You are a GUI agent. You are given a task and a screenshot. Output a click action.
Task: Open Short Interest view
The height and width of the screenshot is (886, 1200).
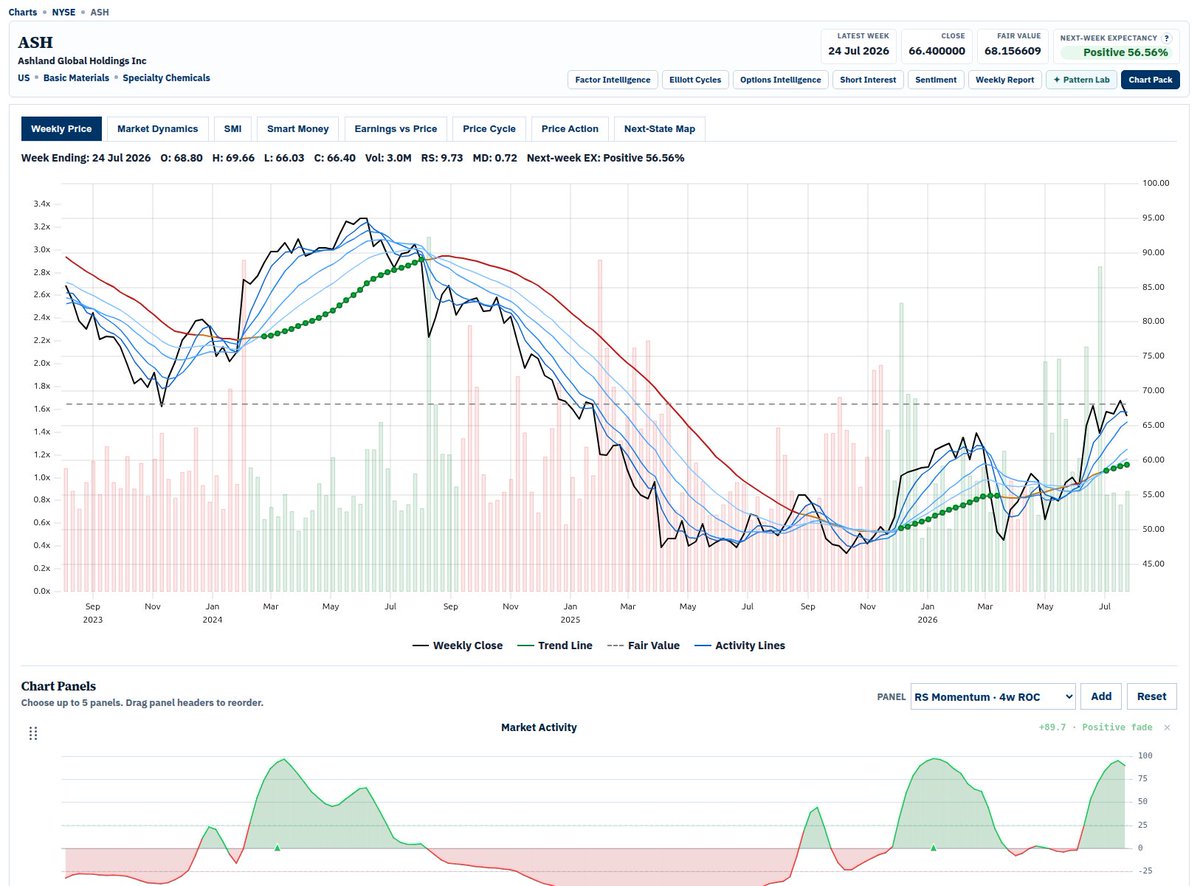tap(867, 80)
